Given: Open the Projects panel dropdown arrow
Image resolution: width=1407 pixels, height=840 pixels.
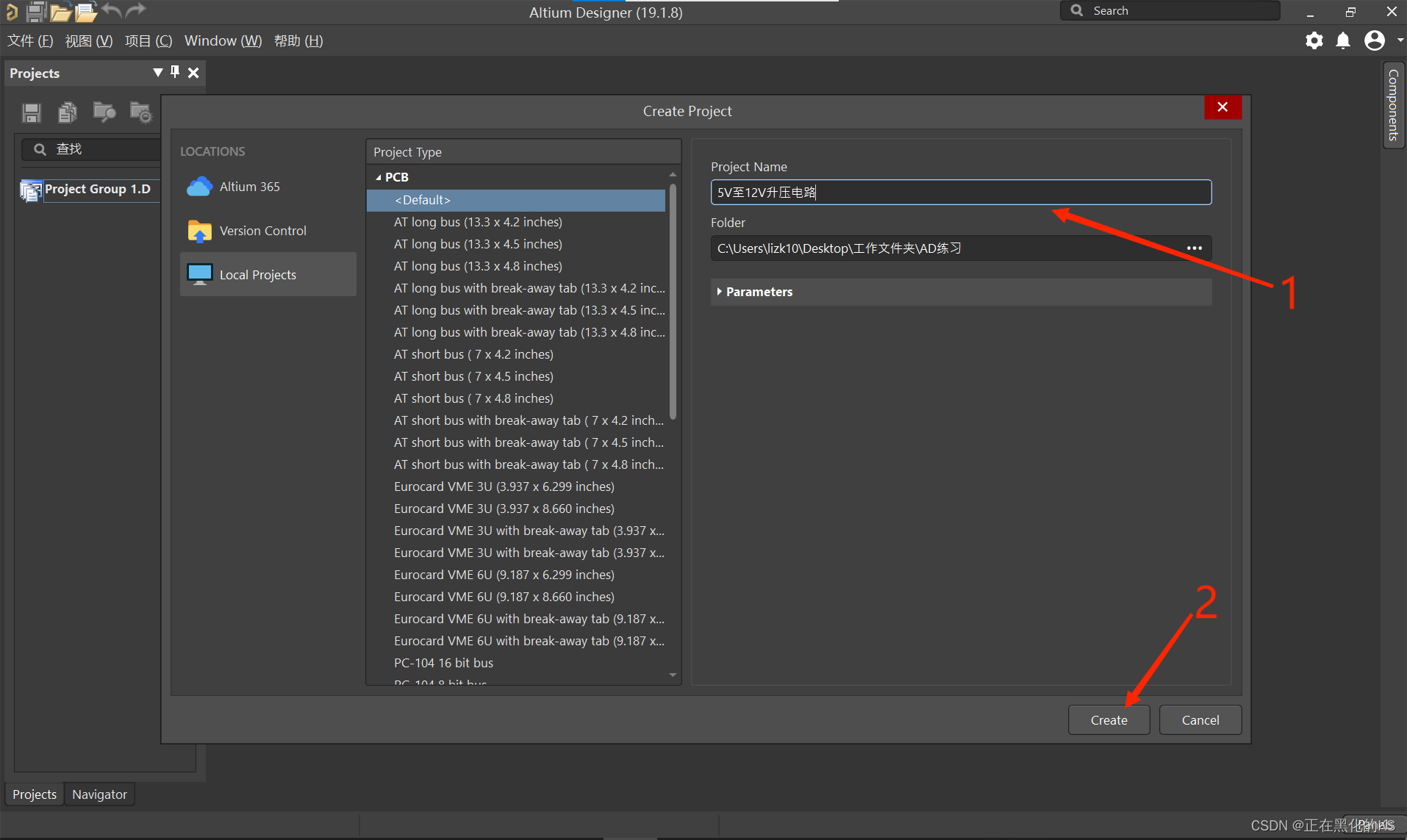Looking at the screenshot, I should (157, 72).
